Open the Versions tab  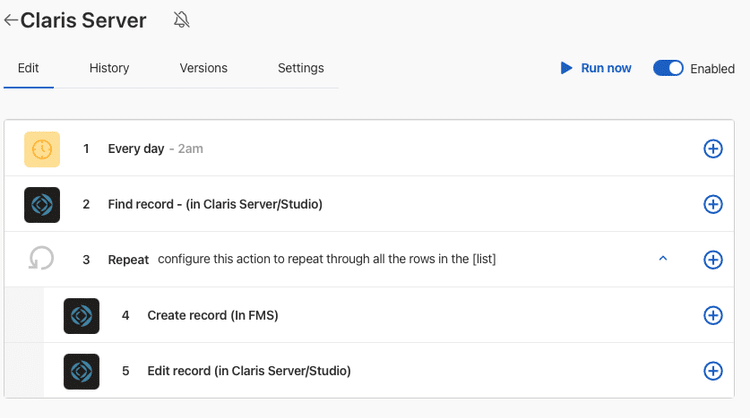(x=203, y=68)
